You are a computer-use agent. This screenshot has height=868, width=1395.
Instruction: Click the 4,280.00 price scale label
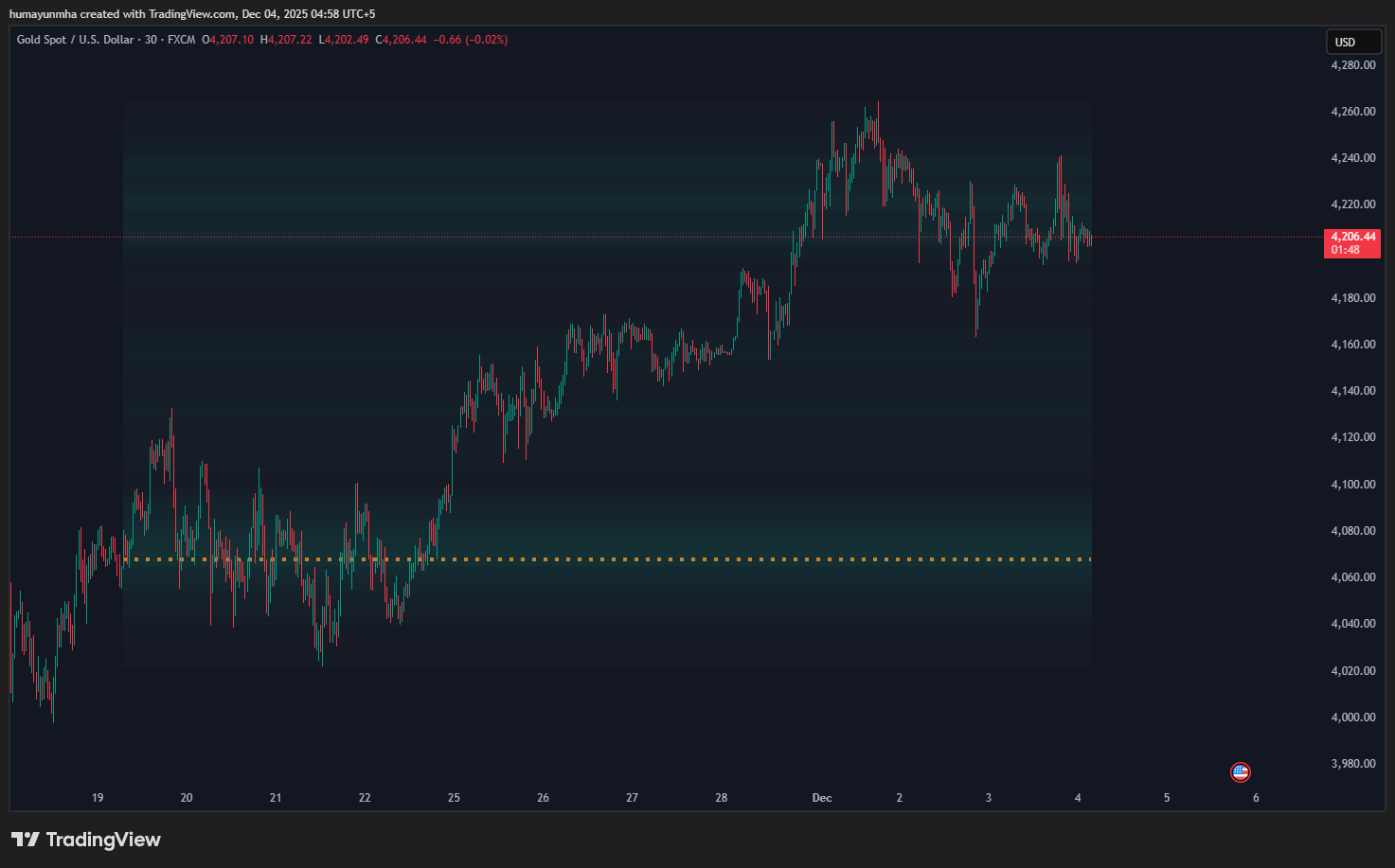point(1353,65)
